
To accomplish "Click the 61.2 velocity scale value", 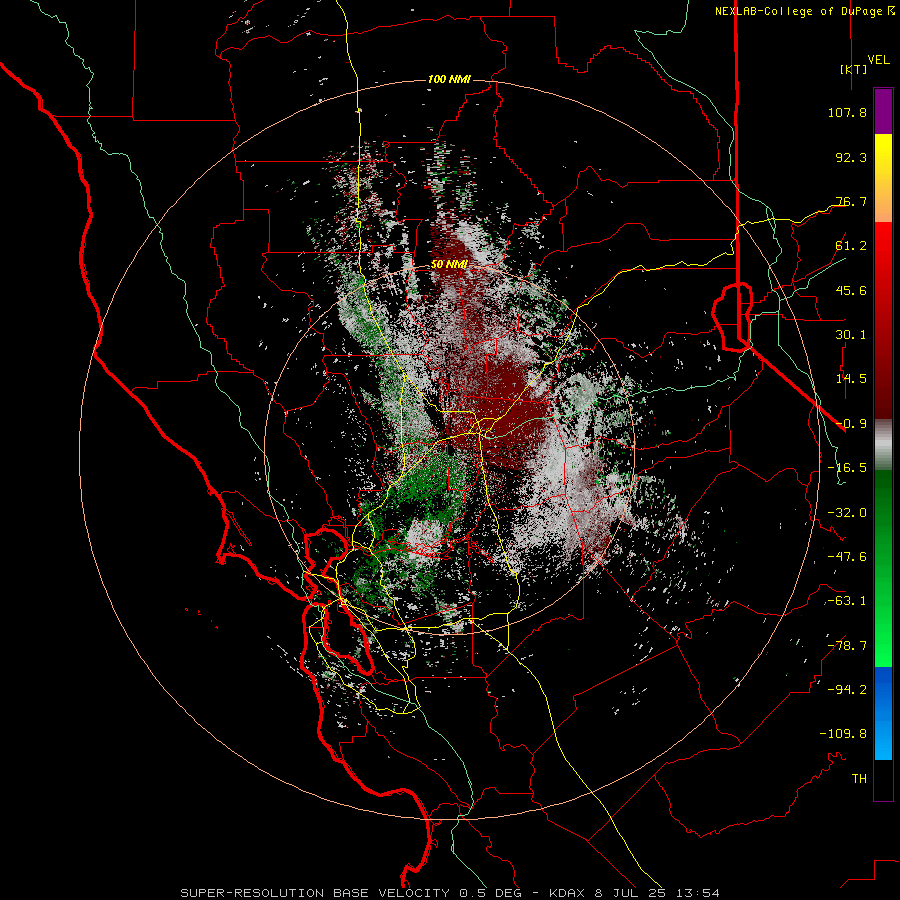I will coord(851,246).
